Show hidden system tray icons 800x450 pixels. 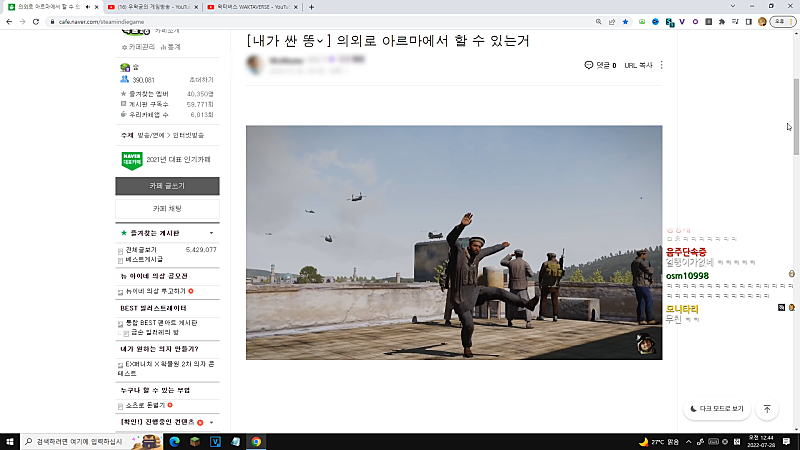tap(688, 441)
